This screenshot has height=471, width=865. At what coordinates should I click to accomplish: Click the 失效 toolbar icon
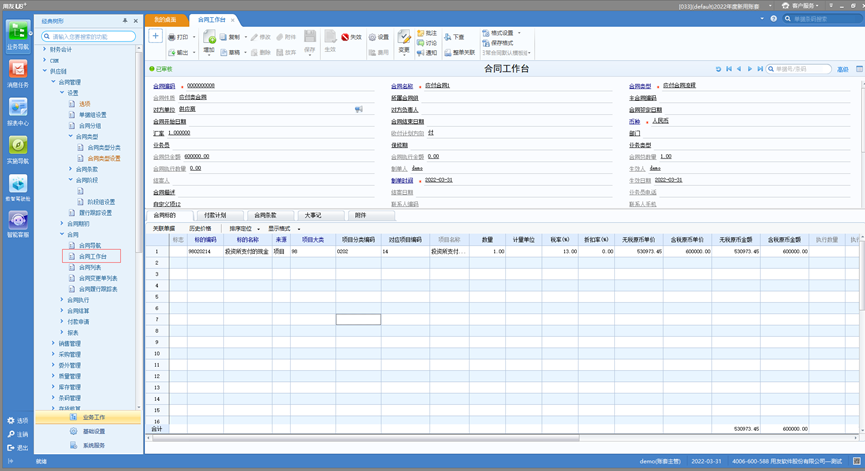click(x=346, y=37)
